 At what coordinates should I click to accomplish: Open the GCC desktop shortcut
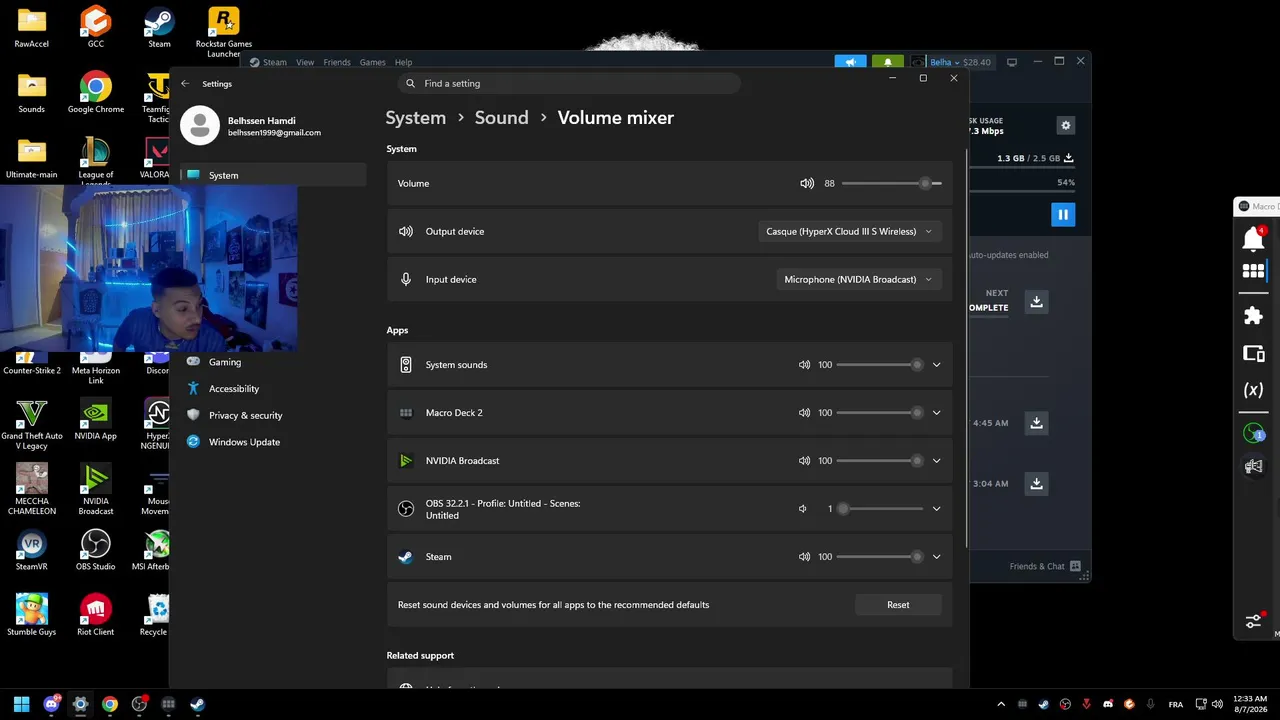(96, 28)
